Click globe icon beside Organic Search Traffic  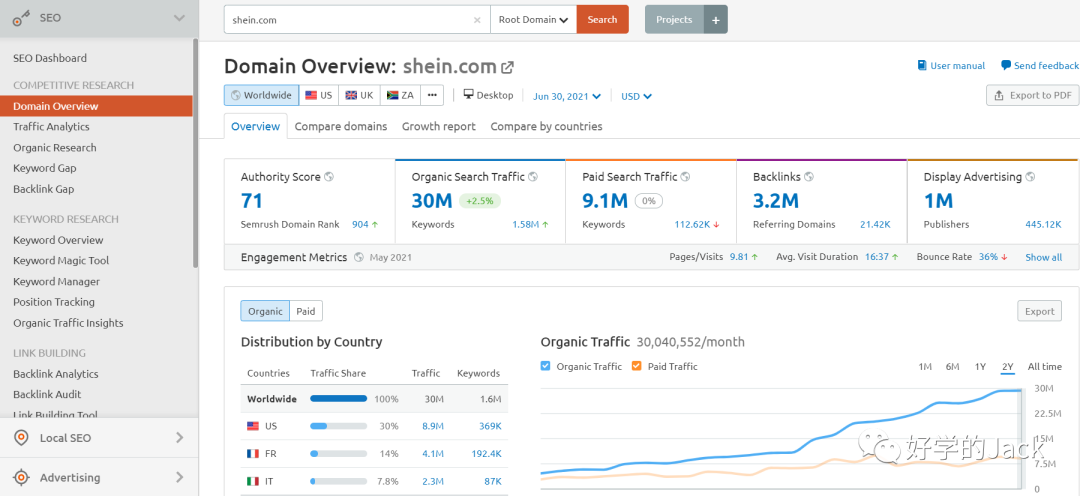coord(533,177)
